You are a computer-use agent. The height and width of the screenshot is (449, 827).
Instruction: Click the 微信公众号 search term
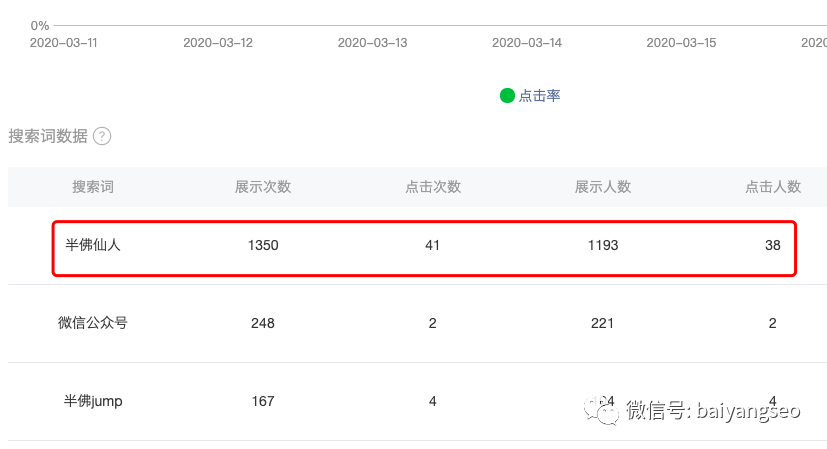tap(92, 323)
